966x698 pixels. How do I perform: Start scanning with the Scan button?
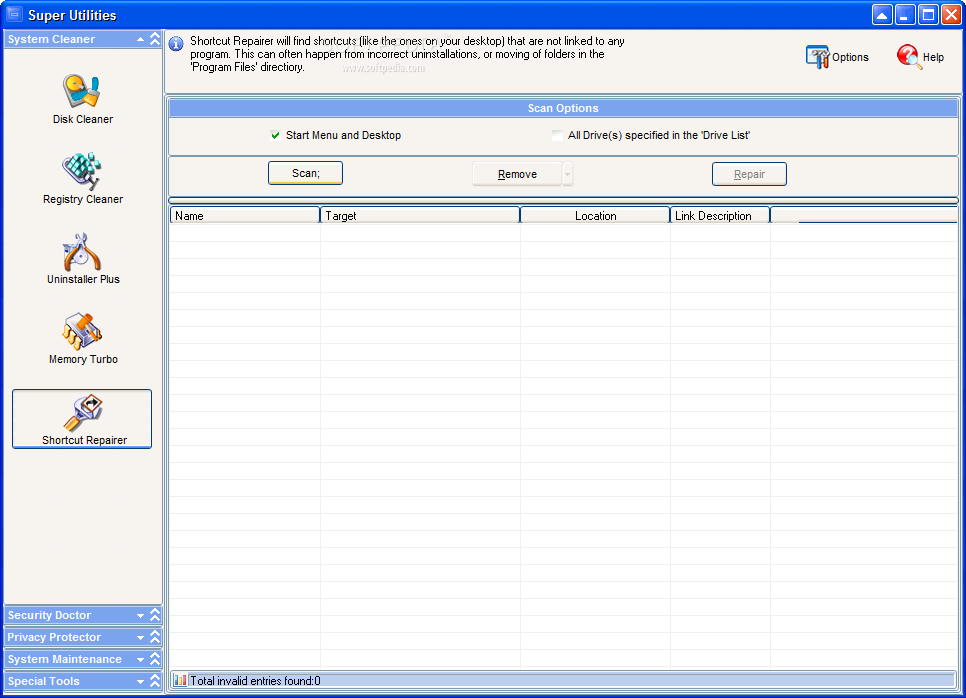pos(306,173)
